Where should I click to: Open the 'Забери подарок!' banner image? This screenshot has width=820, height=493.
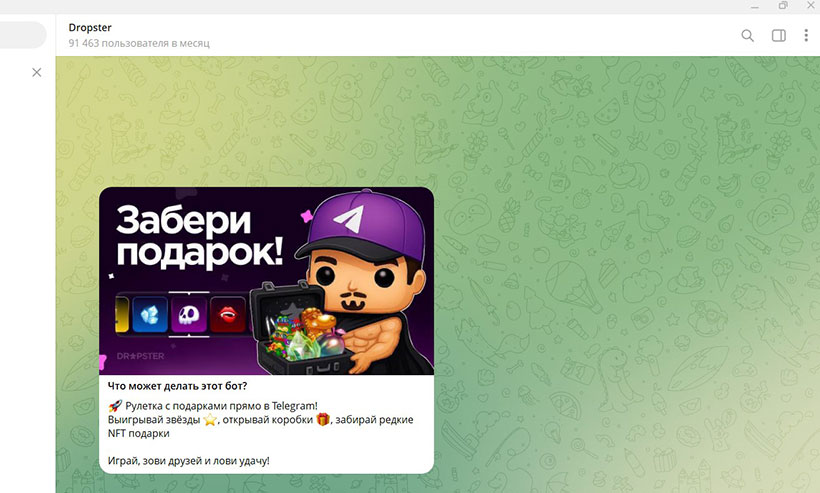266,281
